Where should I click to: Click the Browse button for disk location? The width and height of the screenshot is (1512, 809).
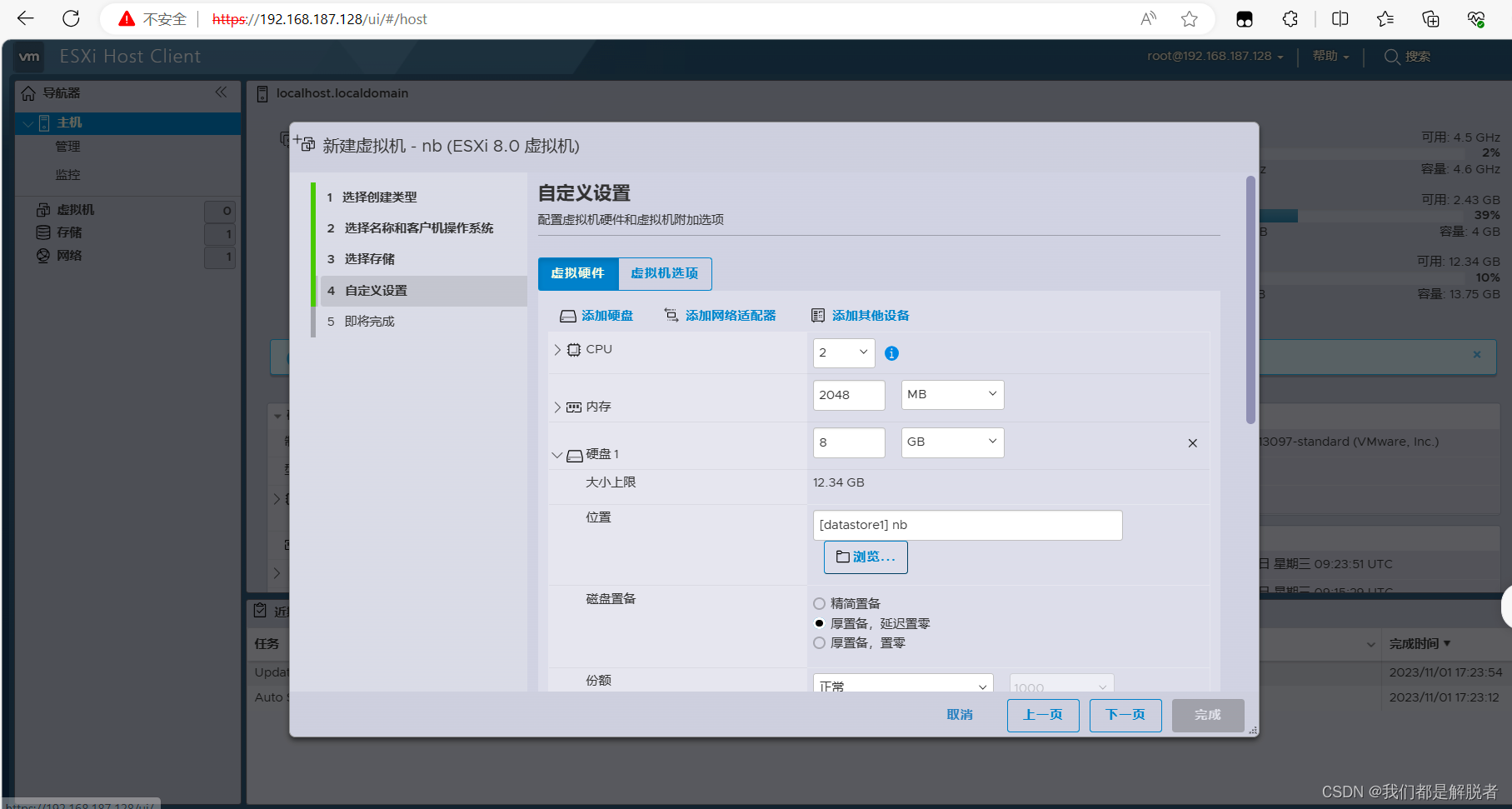866,557
